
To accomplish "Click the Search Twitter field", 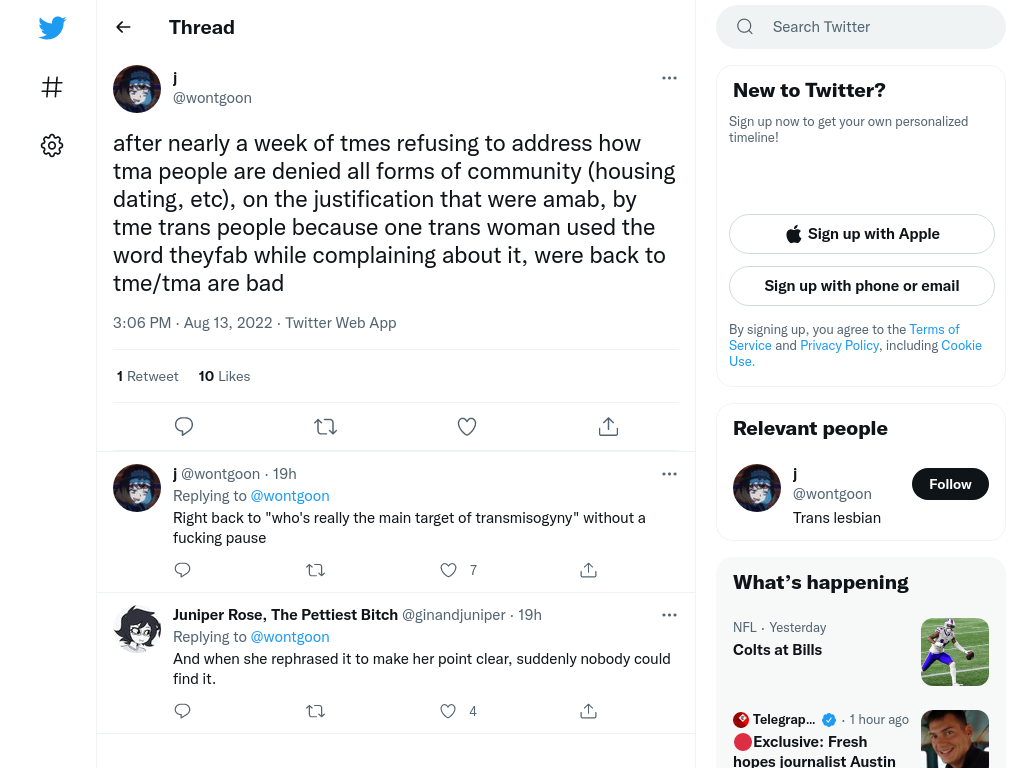I will 861,27.
